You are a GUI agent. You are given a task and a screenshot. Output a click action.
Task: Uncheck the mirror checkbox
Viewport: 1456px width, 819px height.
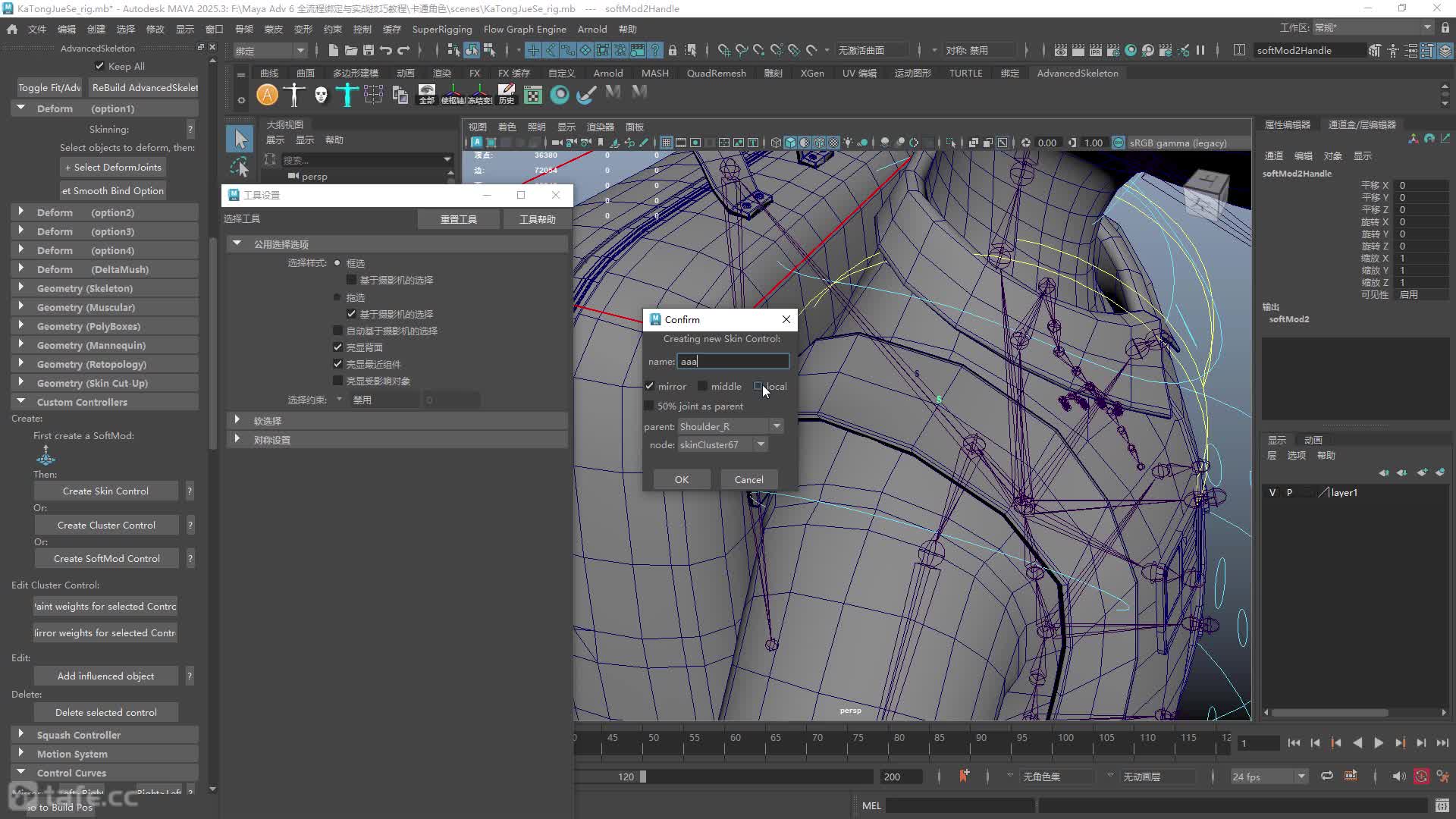tap(649, 386)
